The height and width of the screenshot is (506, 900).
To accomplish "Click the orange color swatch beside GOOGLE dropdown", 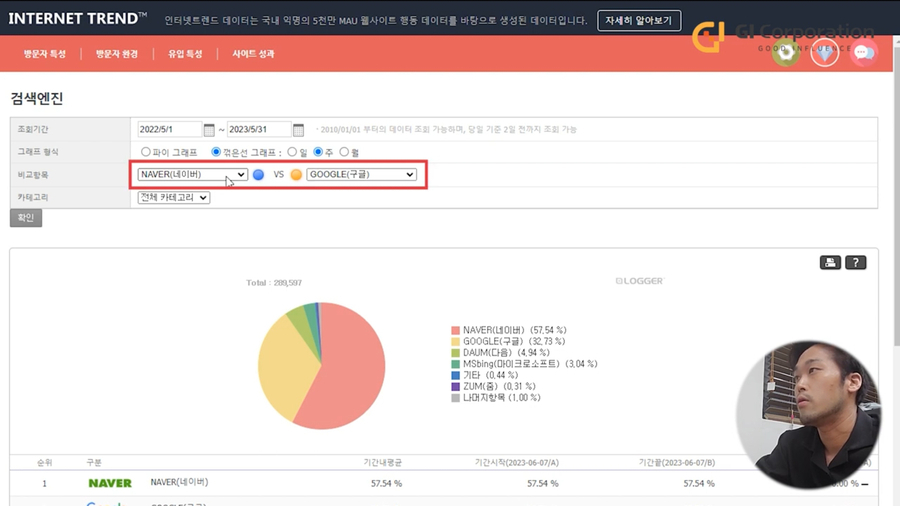I will coord(296,174).
